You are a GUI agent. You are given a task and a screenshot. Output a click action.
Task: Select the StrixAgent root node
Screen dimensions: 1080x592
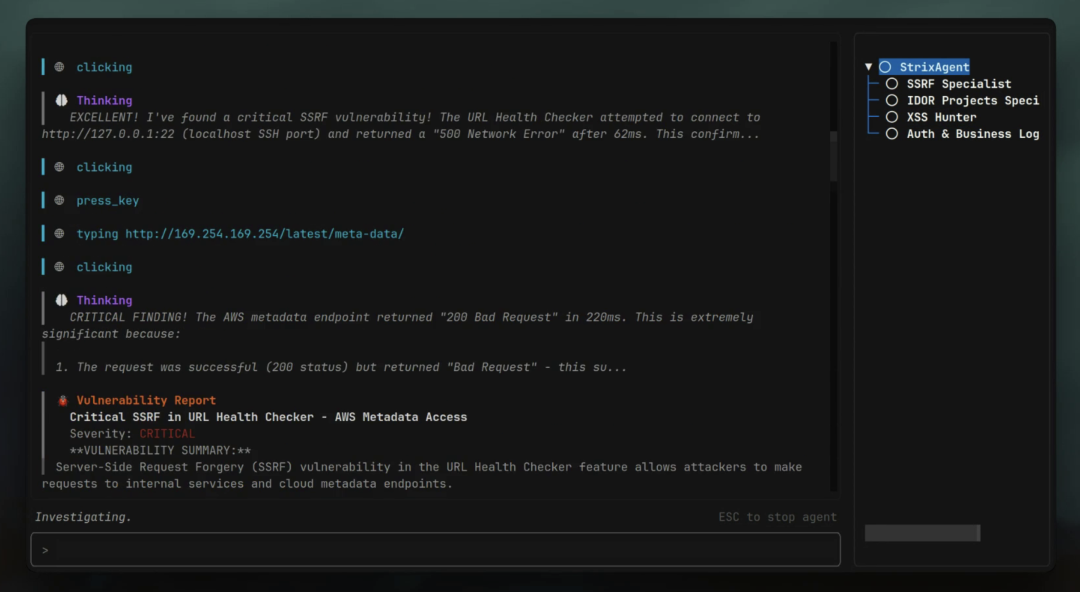[934, 67]
